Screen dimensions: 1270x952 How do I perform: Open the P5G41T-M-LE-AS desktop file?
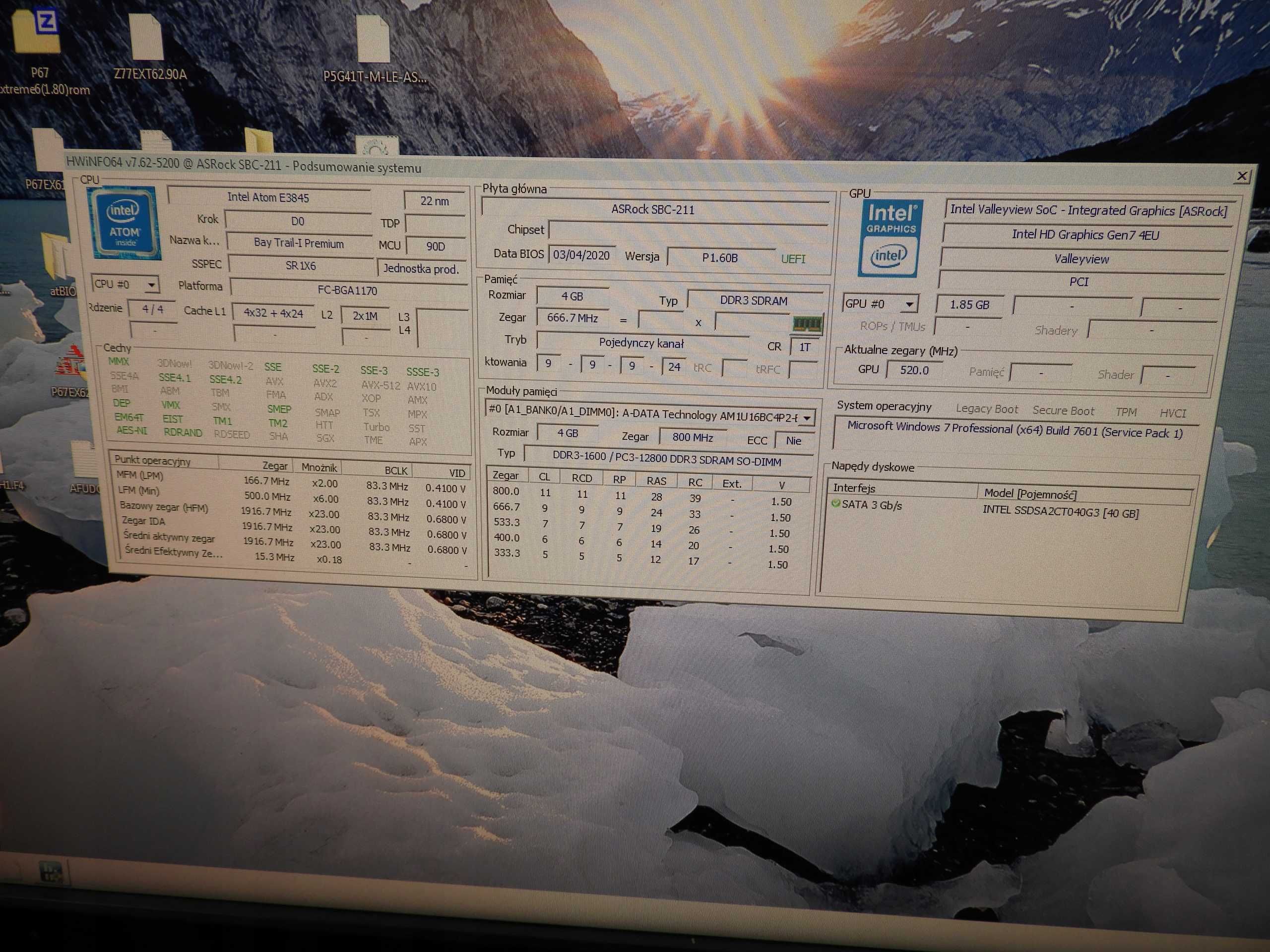click(x=375, y=51)
